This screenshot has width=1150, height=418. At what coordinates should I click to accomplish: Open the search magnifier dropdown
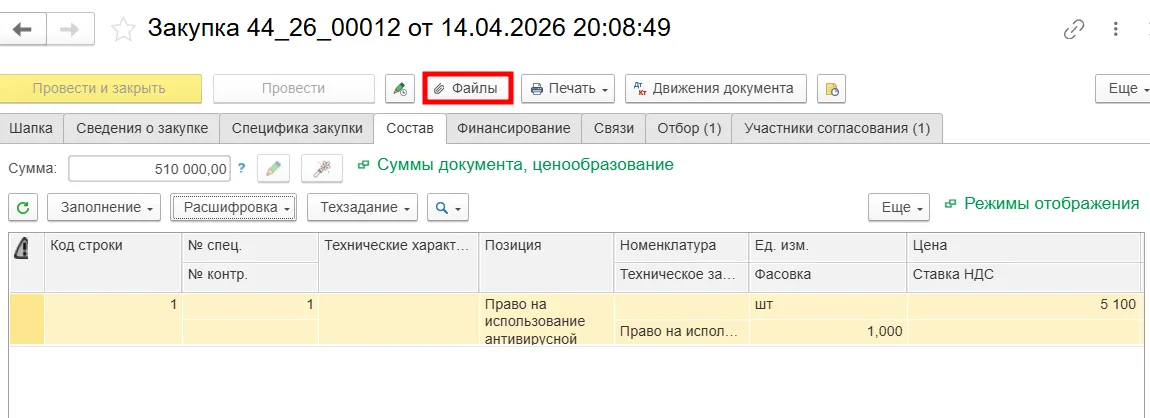(448, 208)
